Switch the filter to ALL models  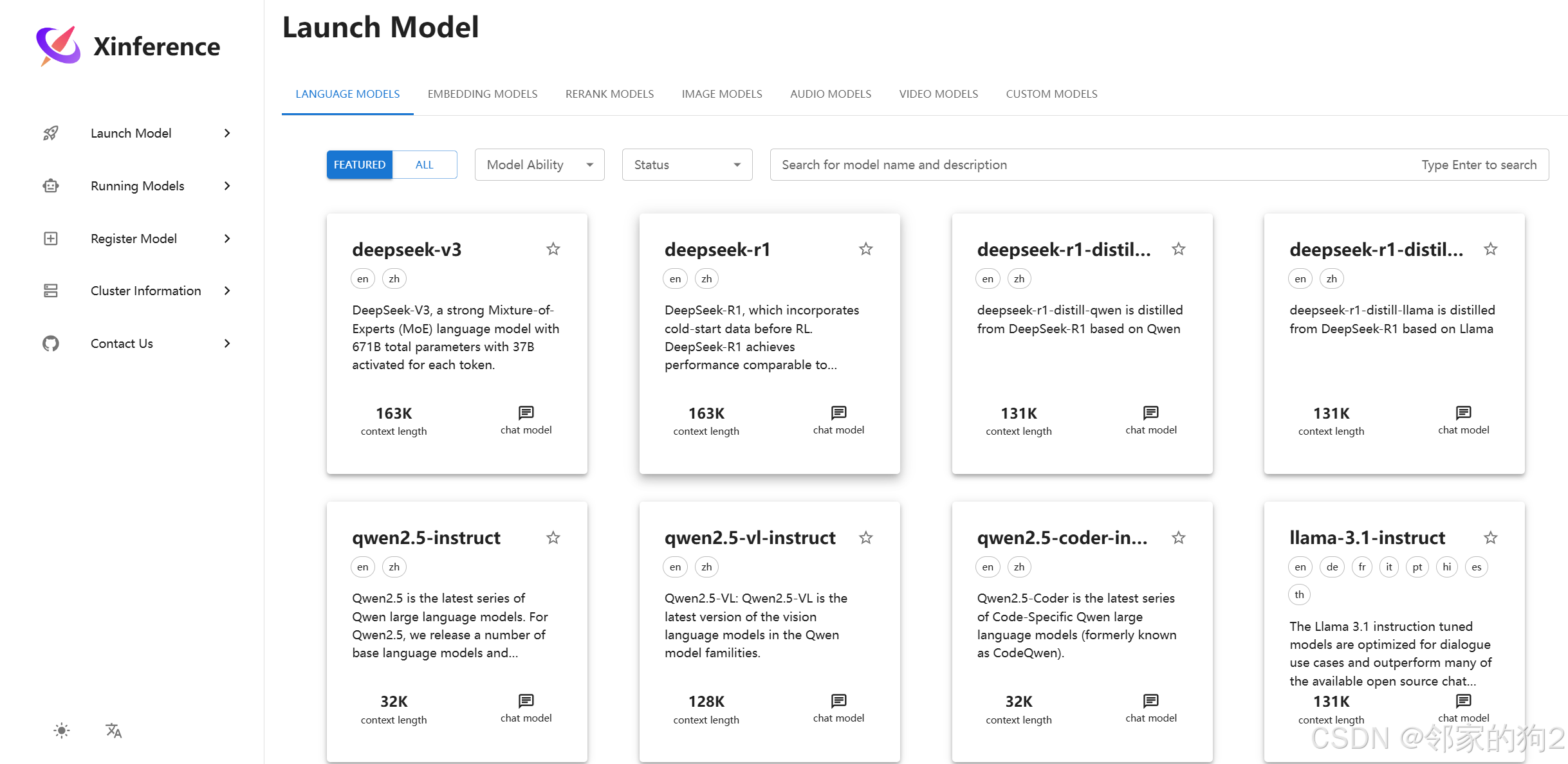(425, 165)
